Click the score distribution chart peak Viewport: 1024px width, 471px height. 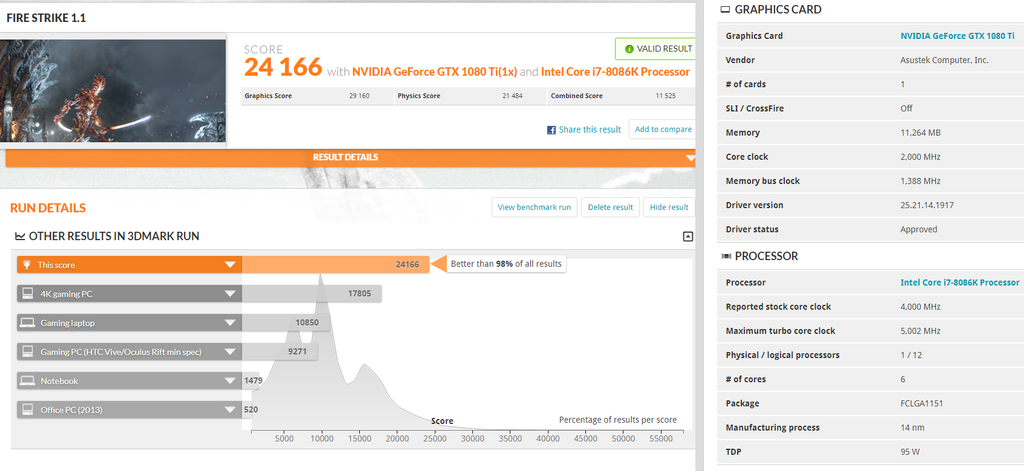321,277
